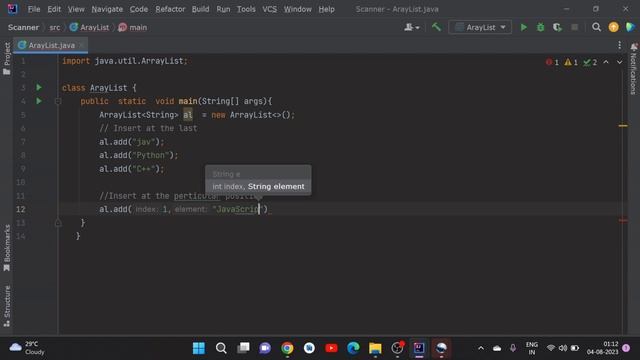Click the main method breadcrumb
Screen dimensions: 640x360
[x=133, y=27]
